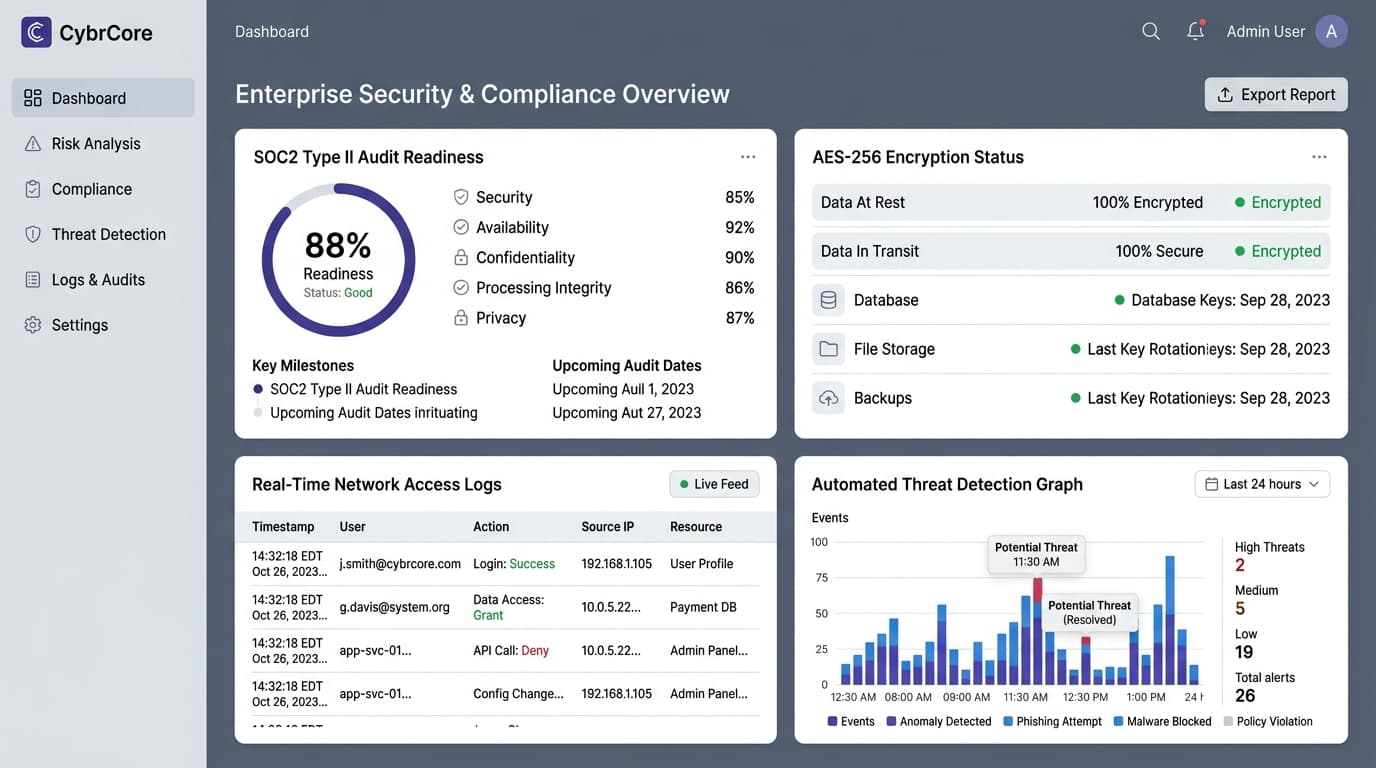Click the Anomaly Detected legend swatch

point(891,721)
